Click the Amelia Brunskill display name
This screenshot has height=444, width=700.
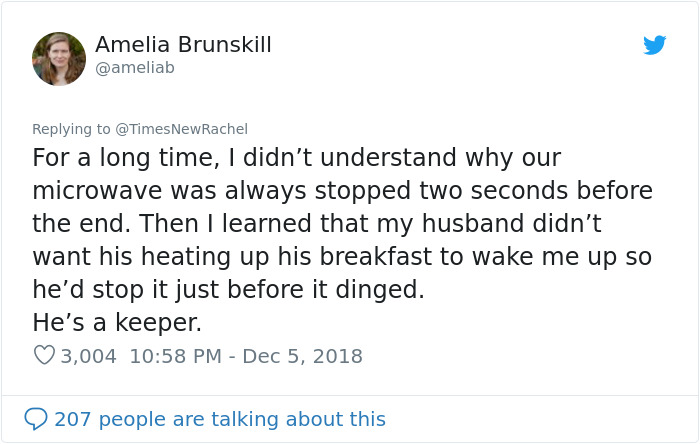tap(183, 45)
